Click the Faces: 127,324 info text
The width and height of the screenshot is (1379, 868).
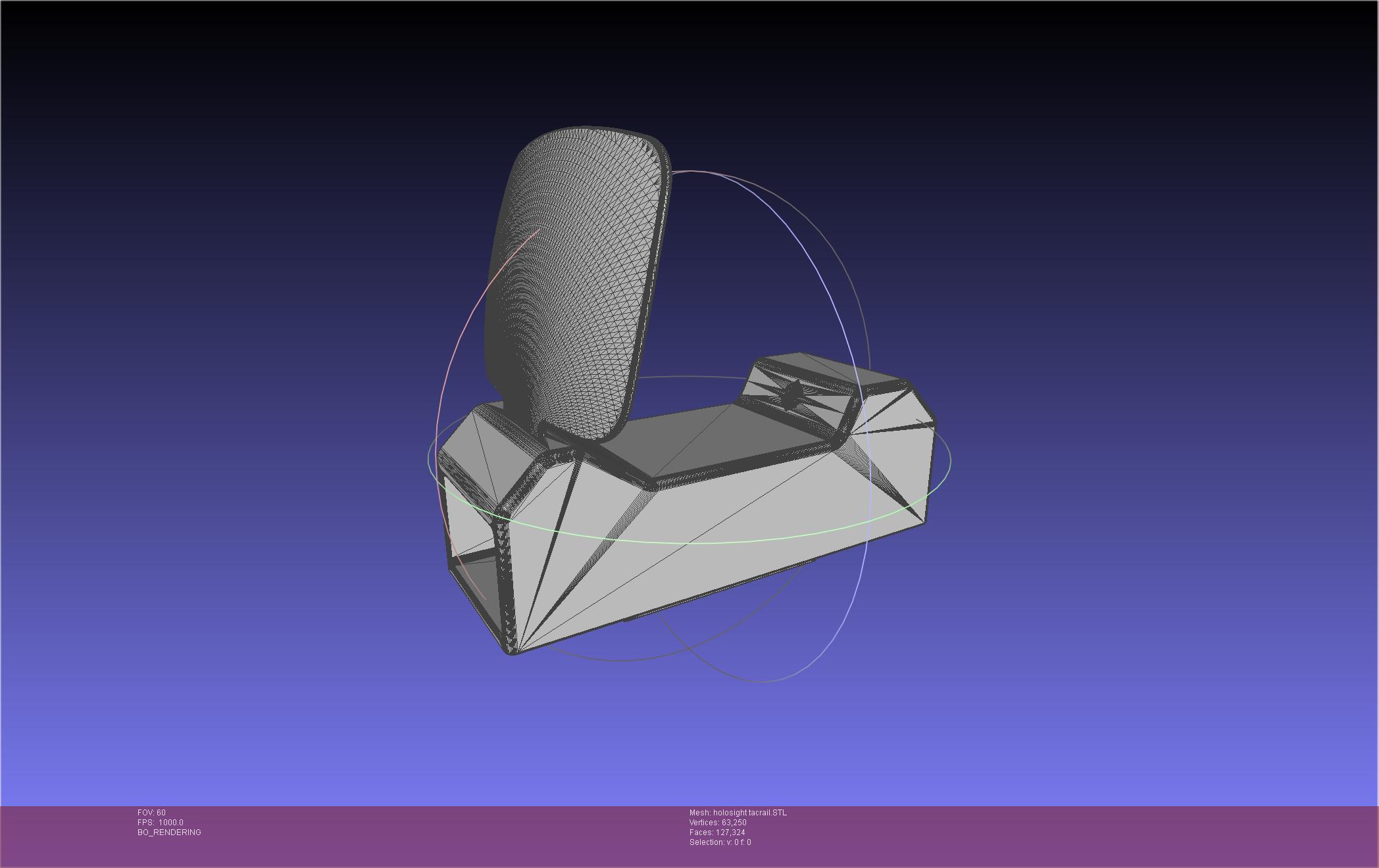pos(717,832)
